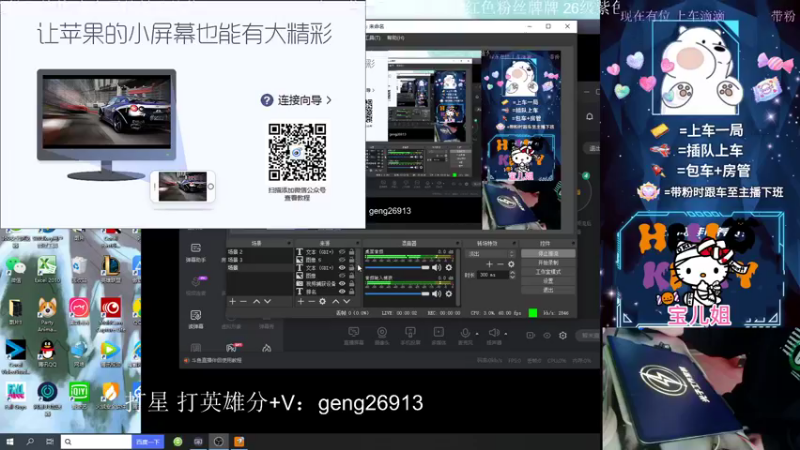
Task: Toggle visibility of 图像 source
Action: 342,276
